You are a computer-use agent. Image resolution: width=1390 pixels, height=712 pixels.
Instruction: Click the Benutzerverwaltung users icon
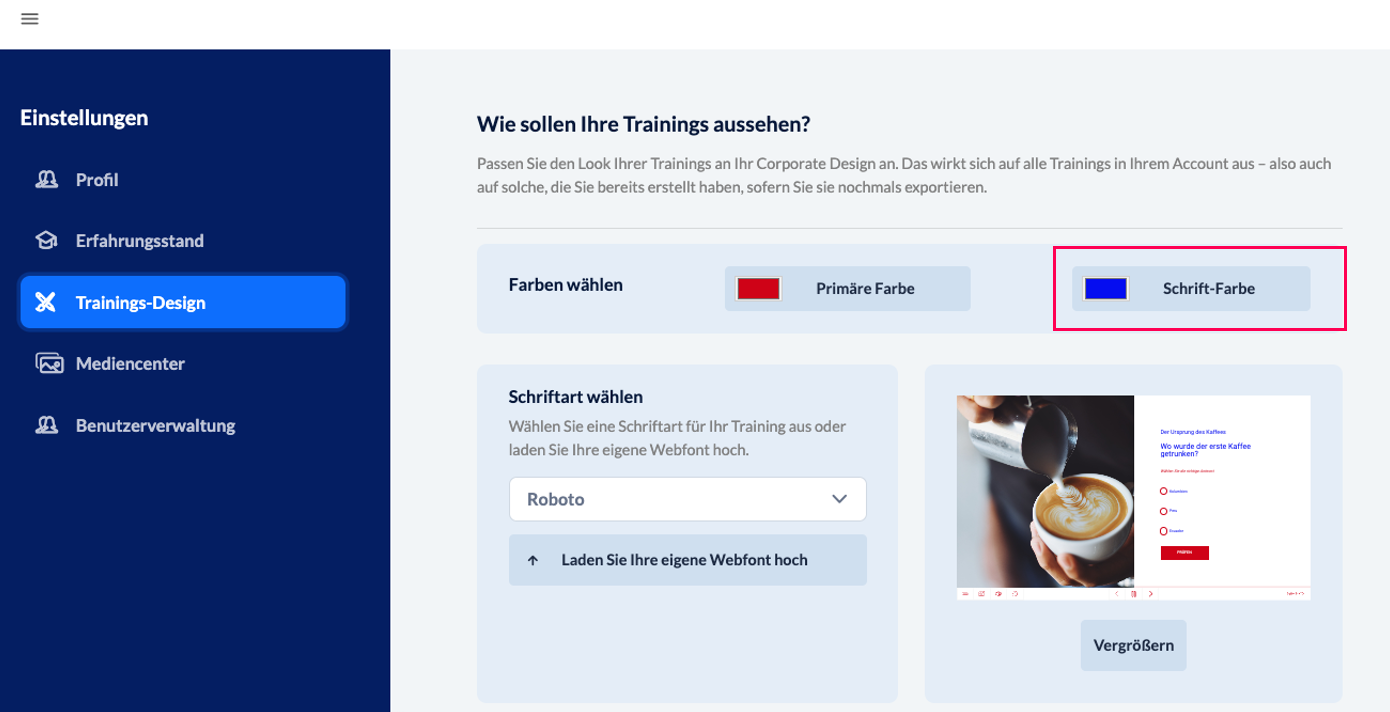click(x=47, y=425)
